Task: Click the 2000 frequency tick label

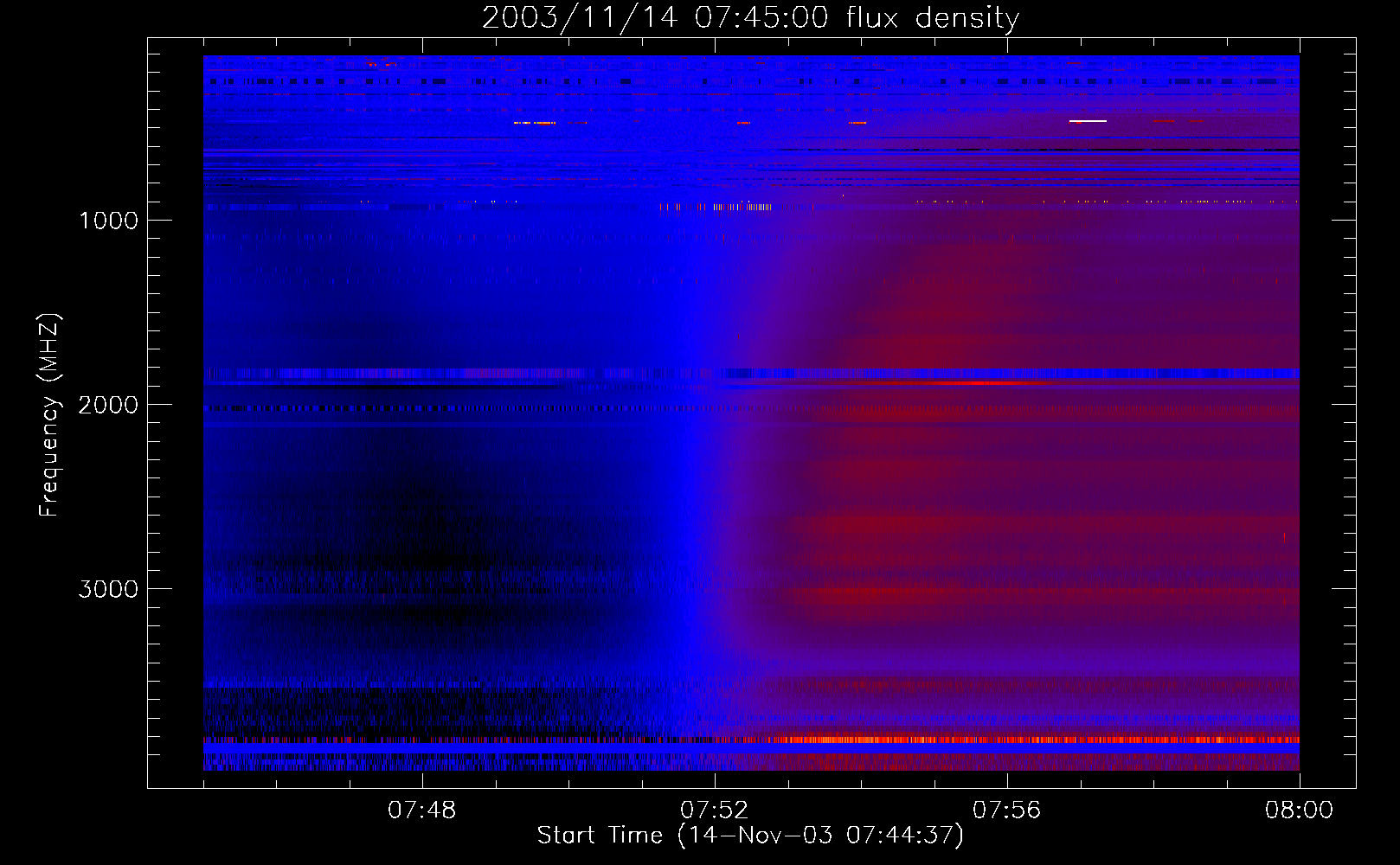Action: point(108,405)
